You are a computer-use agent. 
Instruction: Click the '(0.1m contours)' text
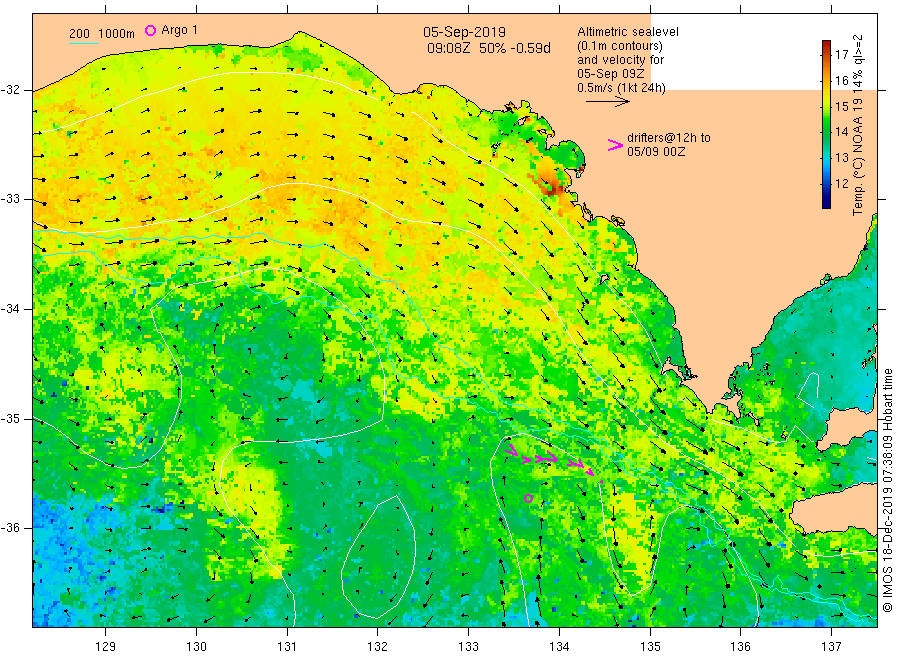pos(620,46)
